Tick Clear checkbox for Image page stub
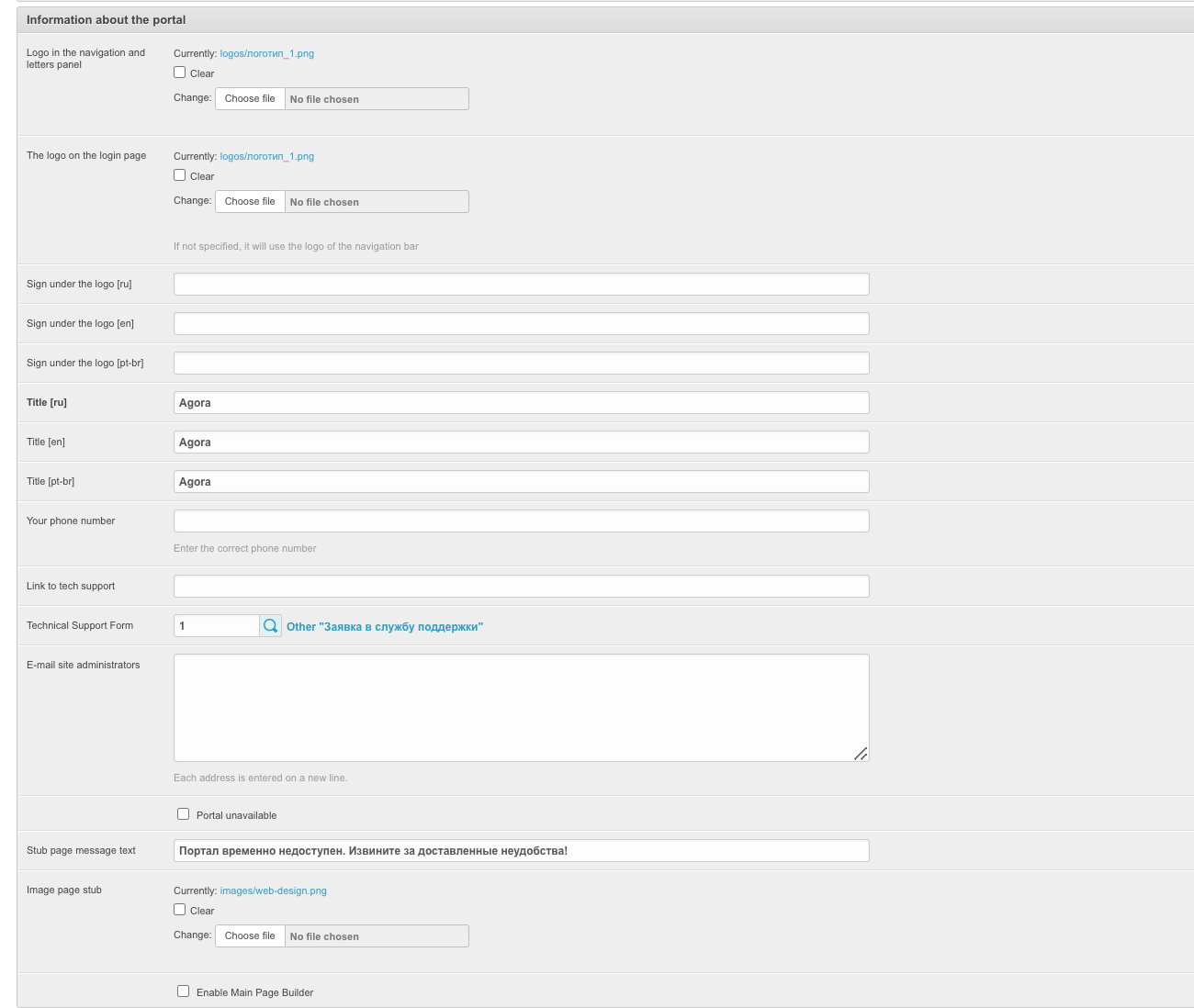The image size is (1194, 1008). tap(180, 910)
